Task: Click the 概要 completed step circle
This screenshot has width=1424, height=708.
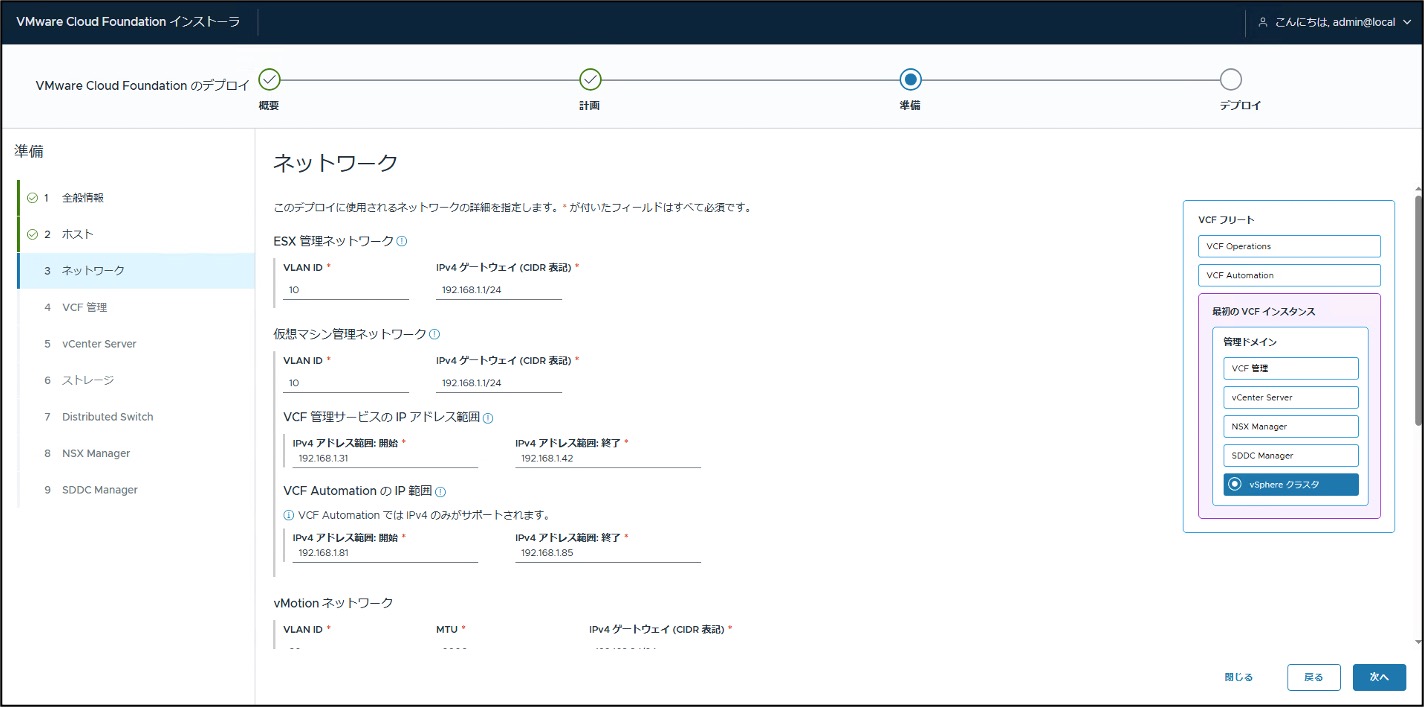Action: (x=269, y=79)
